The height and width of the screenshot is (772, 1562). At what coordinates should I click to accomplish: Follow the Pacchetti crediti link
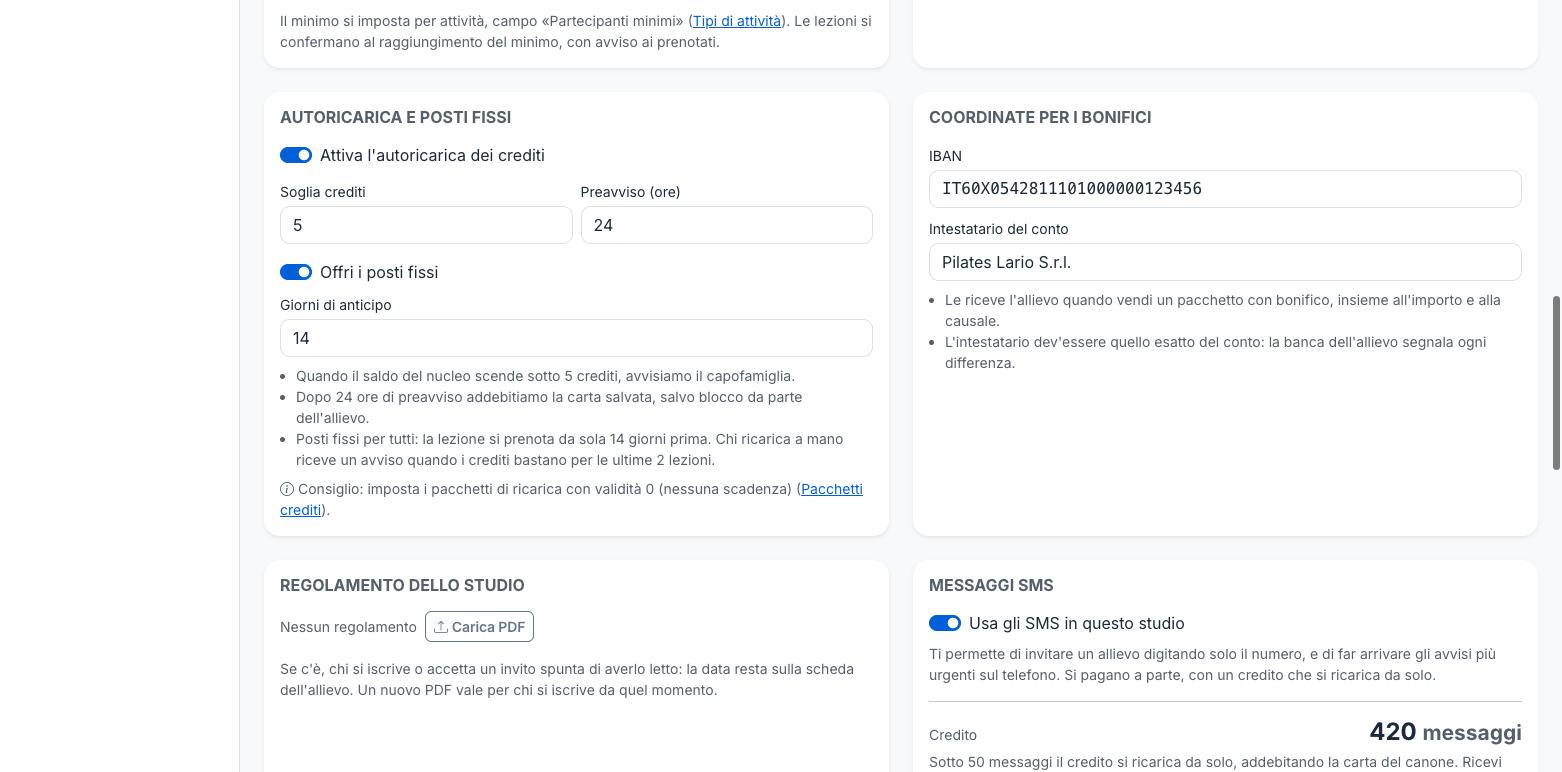(x=571, y=499)
